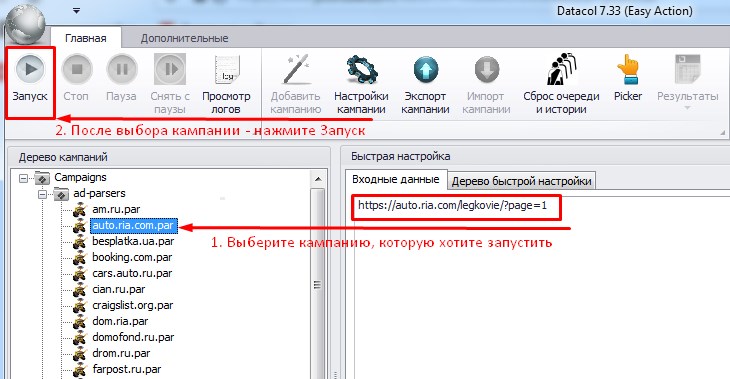Select cars.auto.ru.par campaign
This screenshot has width=730, height=379.
[x=132, y=273]
